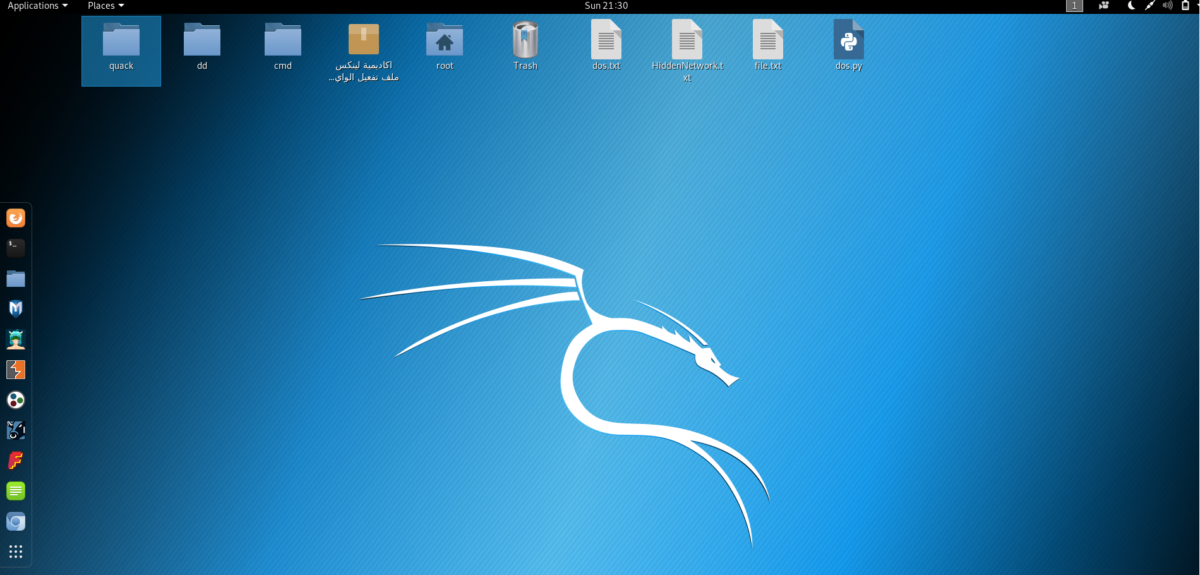Open the Applications menu
Image resolution: width=1200 pixels, height=575 pixels.
[x=38, y=6]
